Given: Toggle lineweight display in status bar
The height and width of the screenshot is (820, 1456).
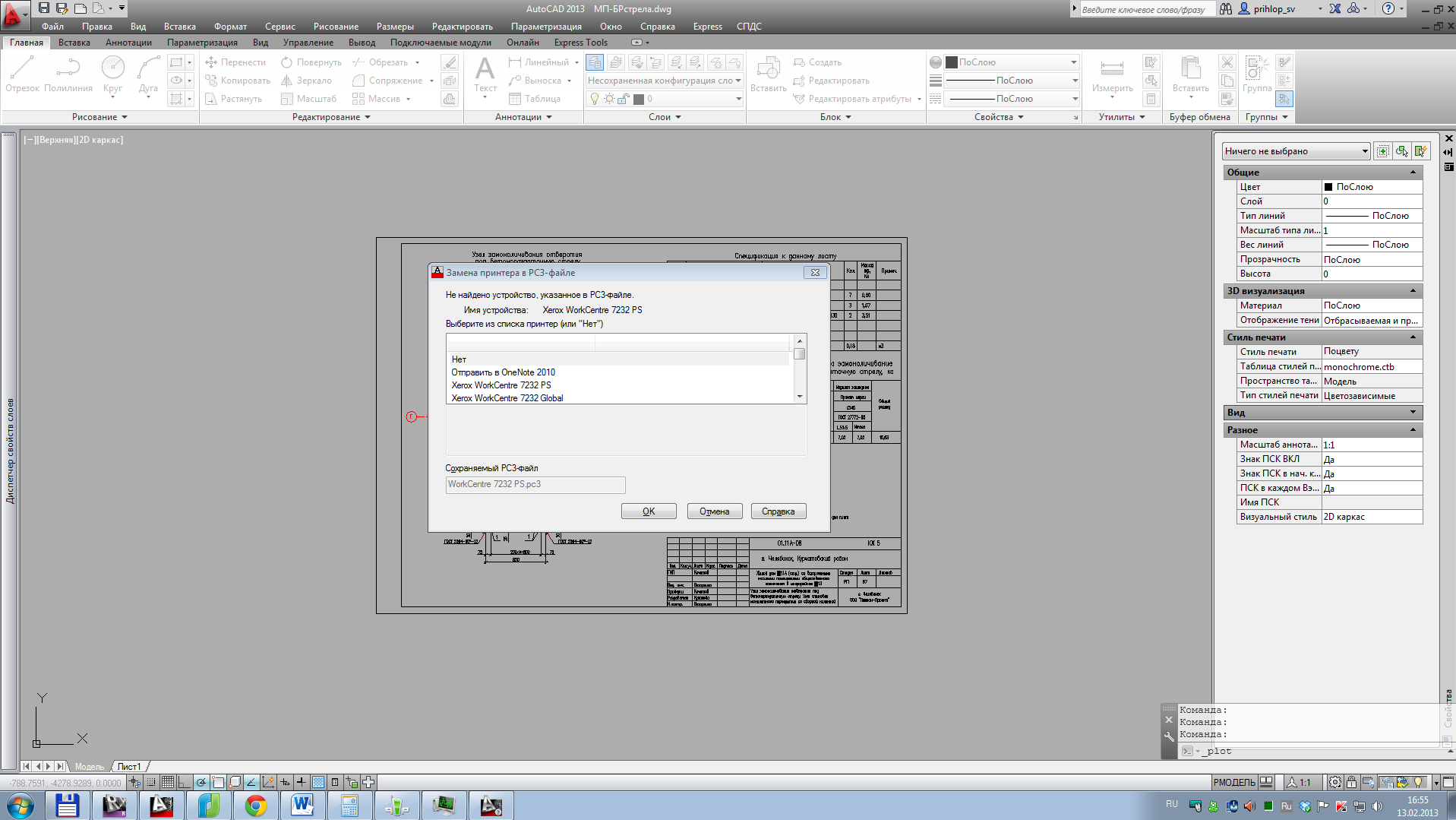Looking at the screenshot, I should 302,782.
